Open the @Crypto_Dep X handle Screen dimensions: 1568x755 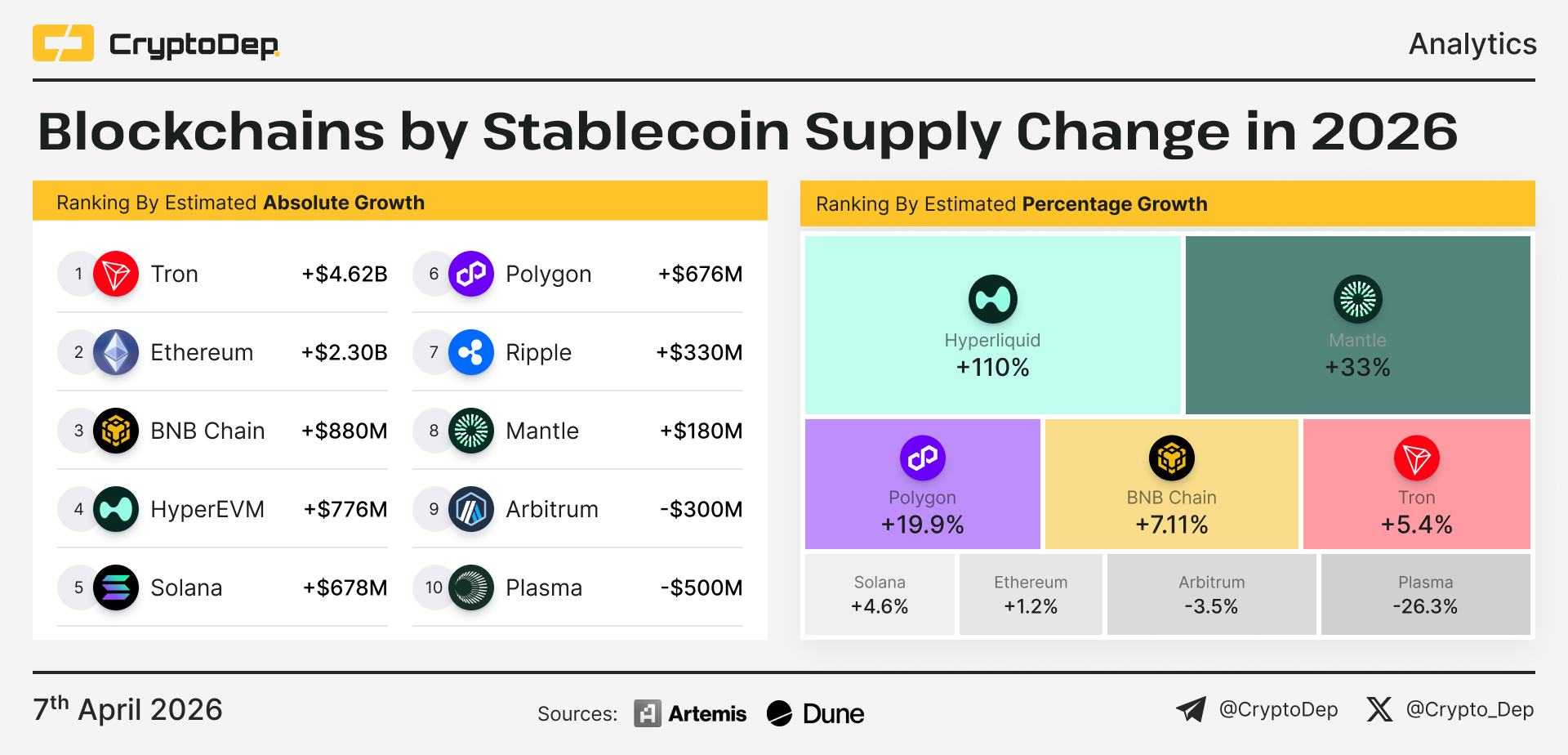point(1469,709)
